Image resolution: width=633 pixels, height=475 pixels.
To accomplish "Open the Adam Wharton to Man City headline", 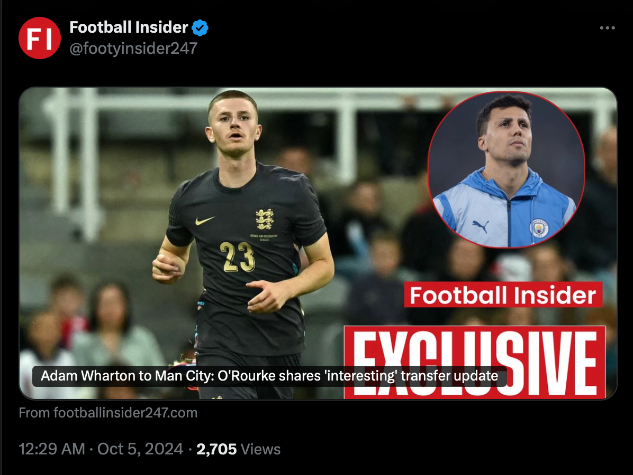I will (x=269, y=376).
